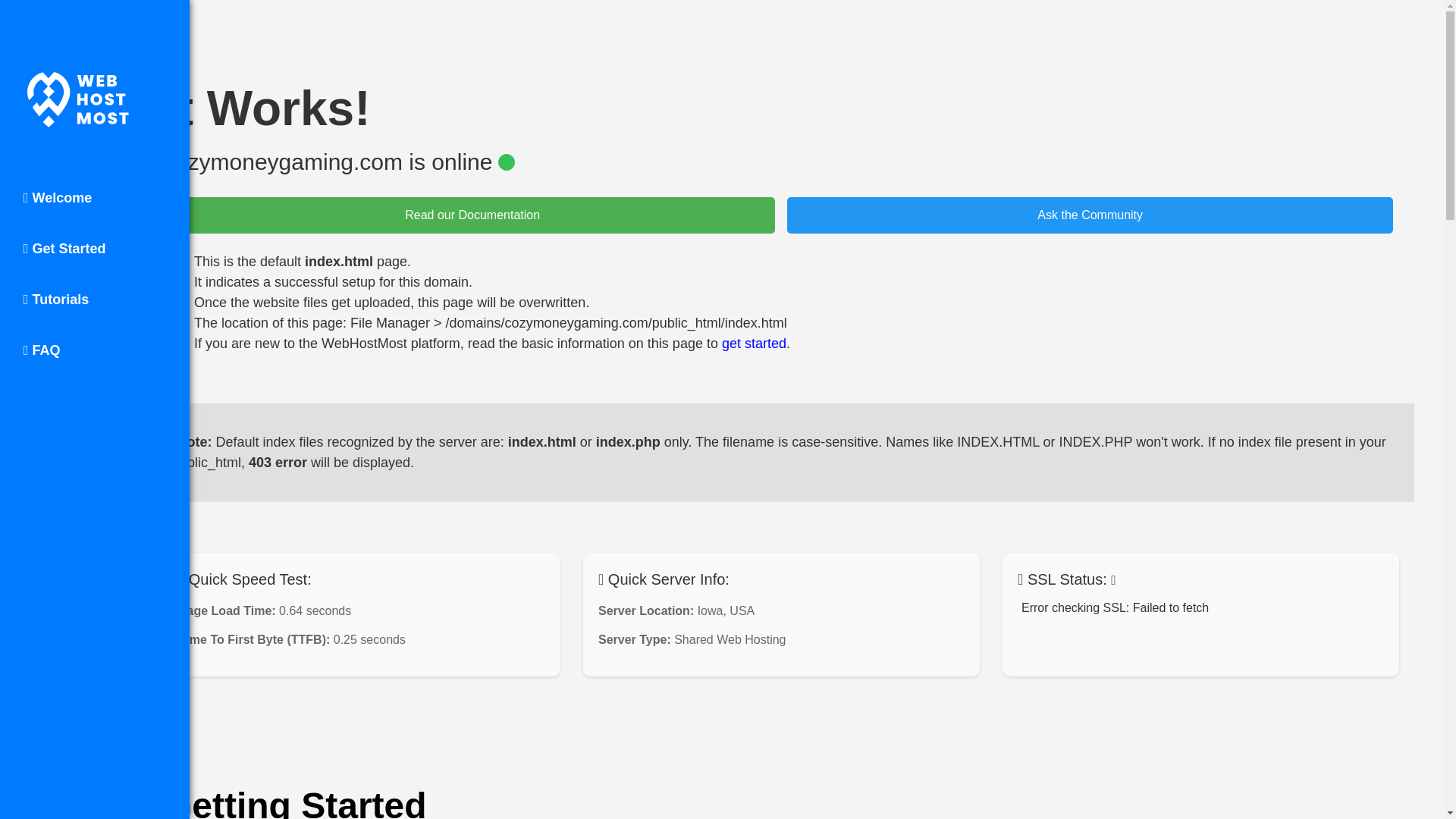Image resolution: width=1456 pixels, height=819 pixels.
Task: Click the File Manager location path line
Action: click(491, 323)
